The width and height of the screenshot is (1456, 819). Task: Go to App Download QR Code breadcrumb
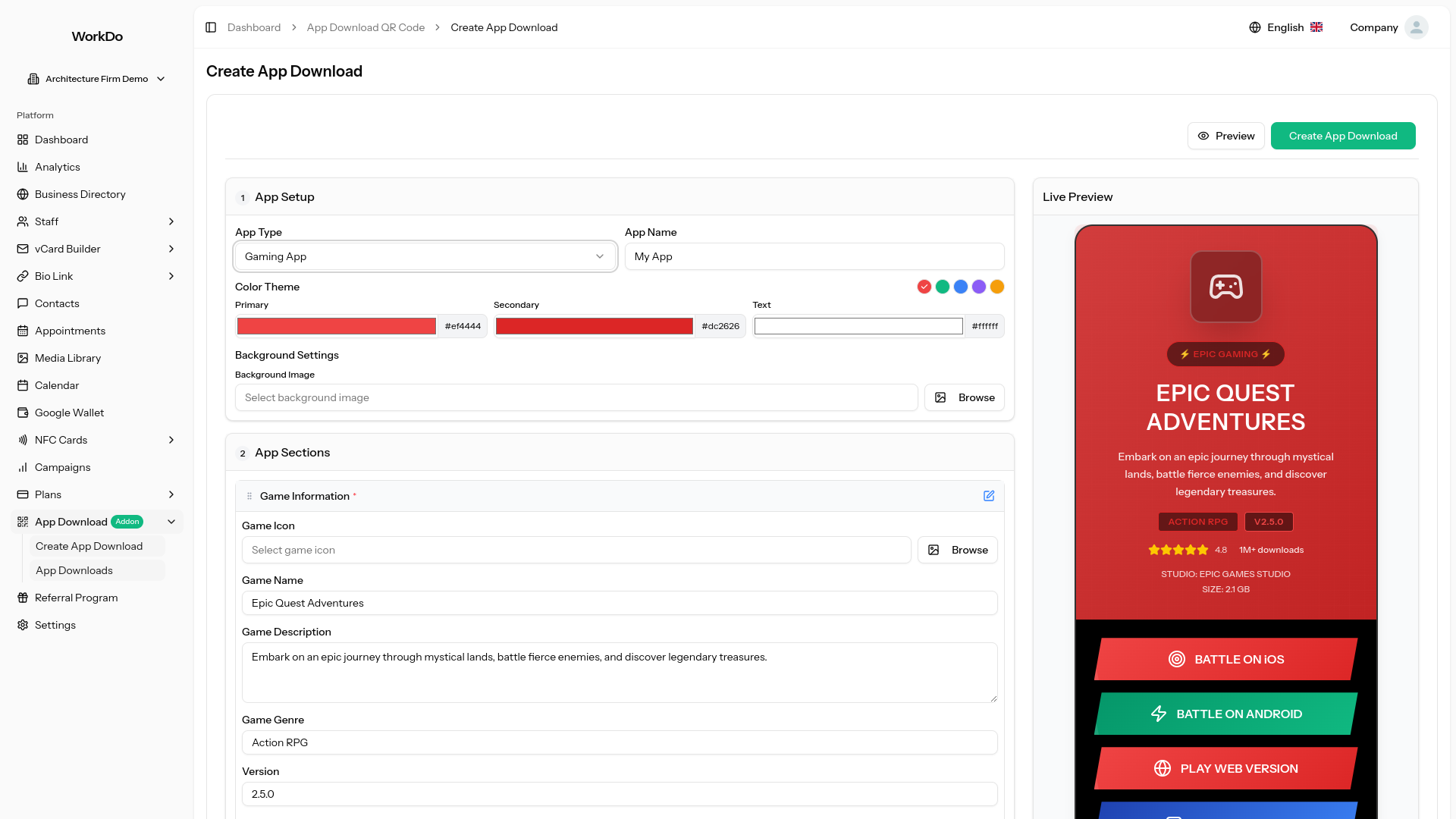click(366, 27)
